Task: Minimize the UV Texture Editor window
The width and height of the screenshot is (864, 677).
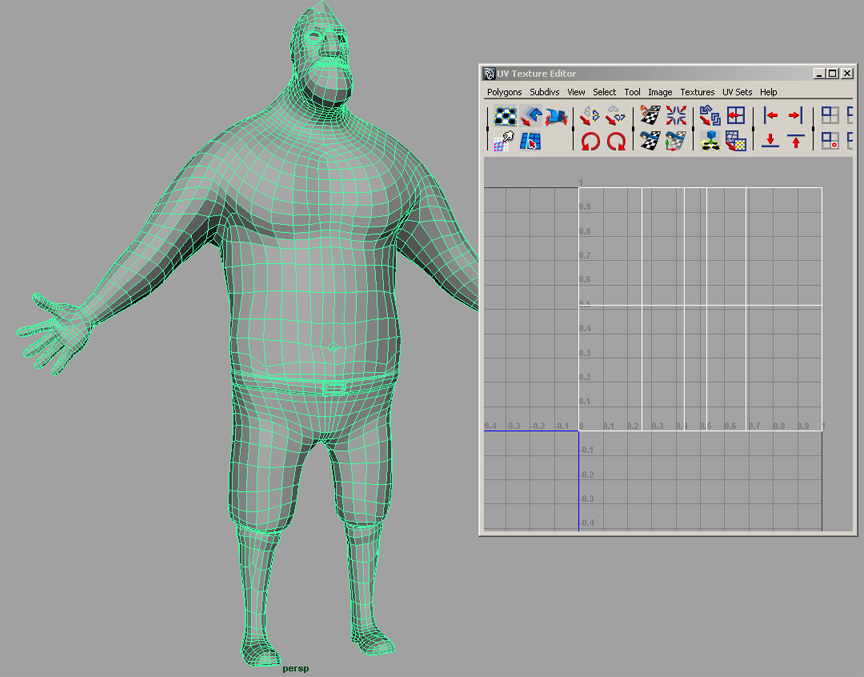Action: [x=819, y=73]
